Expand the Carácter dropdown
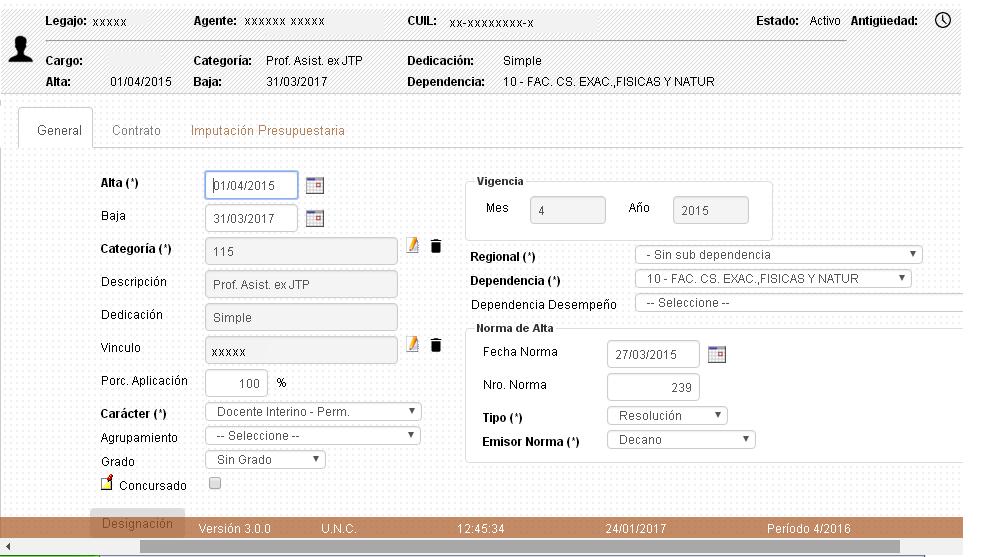This screenshot has width=1004, height=557. 312,411
